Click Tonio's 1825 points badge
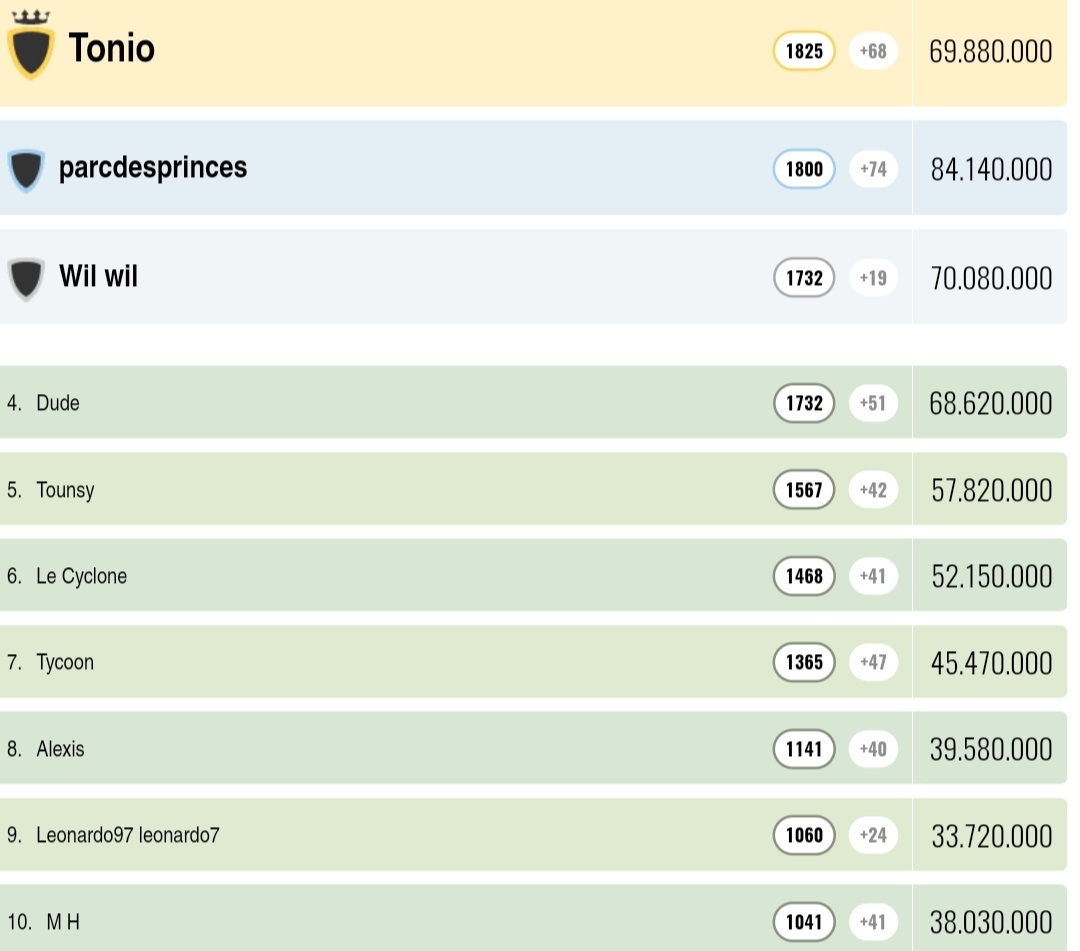Image resolution: width=1080 pixels, height=951 pixels. pyautogui.click(x=804, y=51)
